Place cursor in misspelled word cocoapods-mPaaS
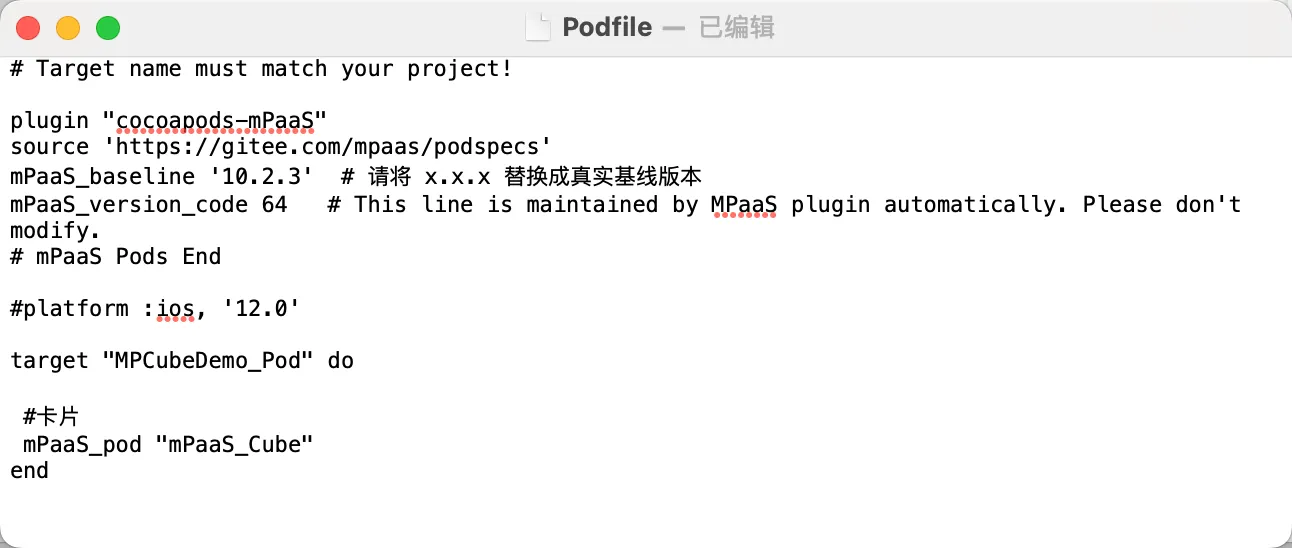Image resolution: width=1292 pixels, height=548 pixels. (x=215, y=121)
